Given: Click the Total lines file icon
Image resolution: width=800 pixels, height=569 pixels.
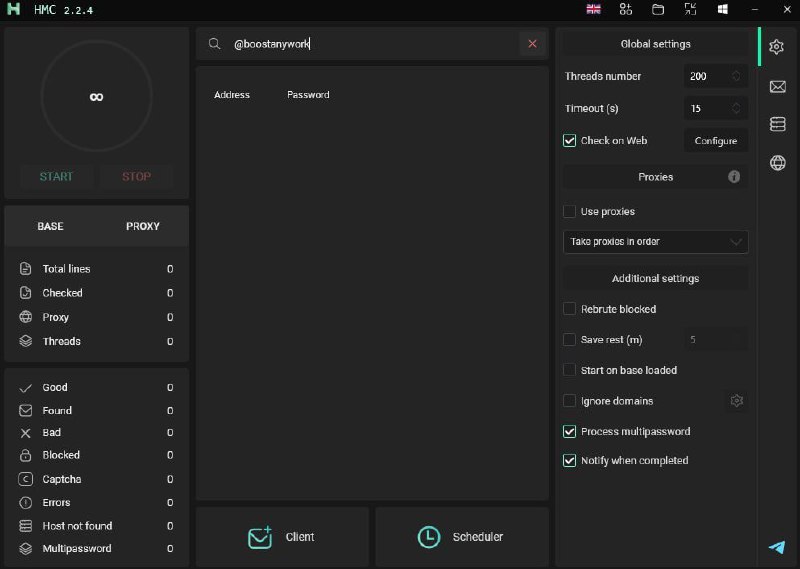Looking at the screenshot, I should coord(26,268).
